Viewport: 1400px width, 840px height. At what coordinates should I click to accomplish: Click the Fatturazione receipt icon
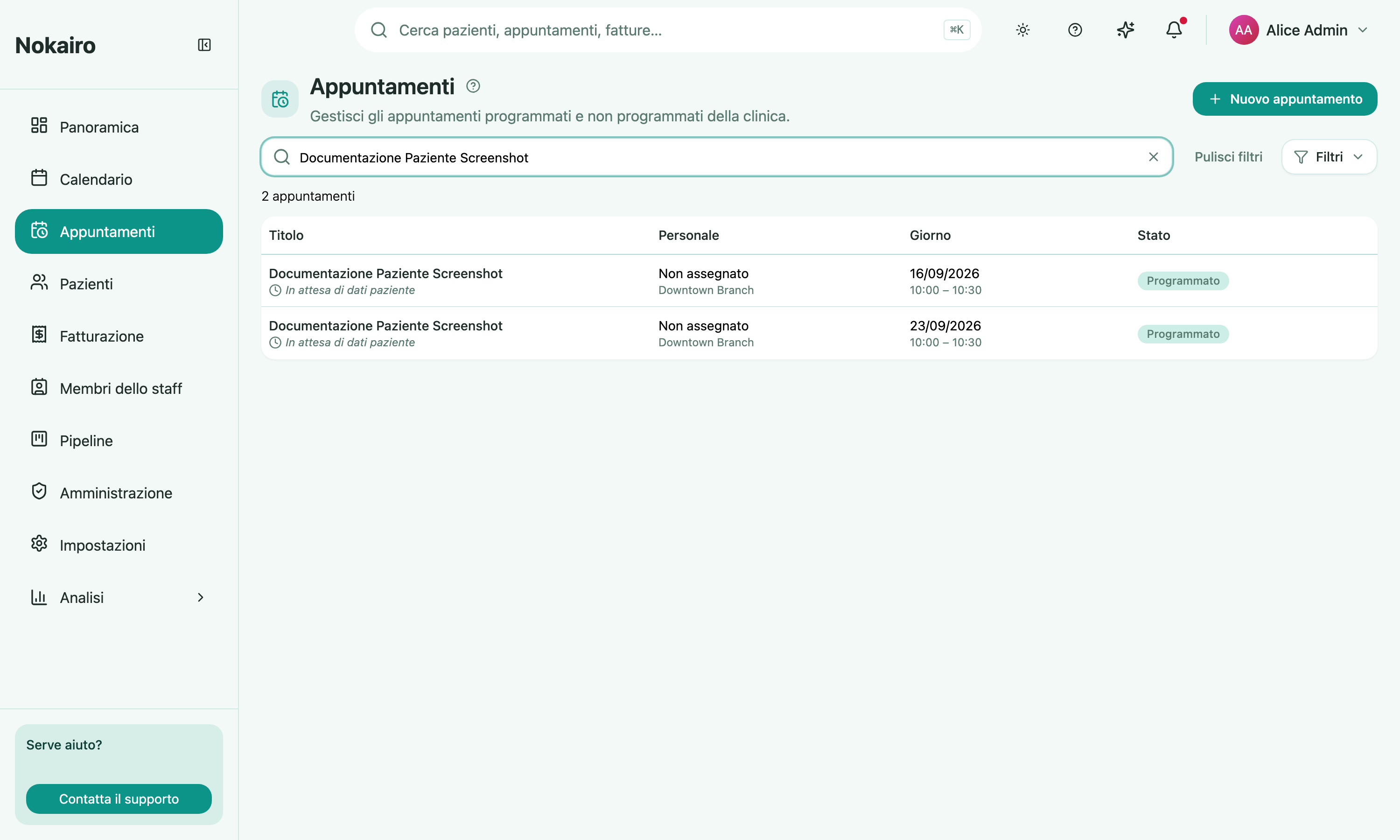coord(39,335)
